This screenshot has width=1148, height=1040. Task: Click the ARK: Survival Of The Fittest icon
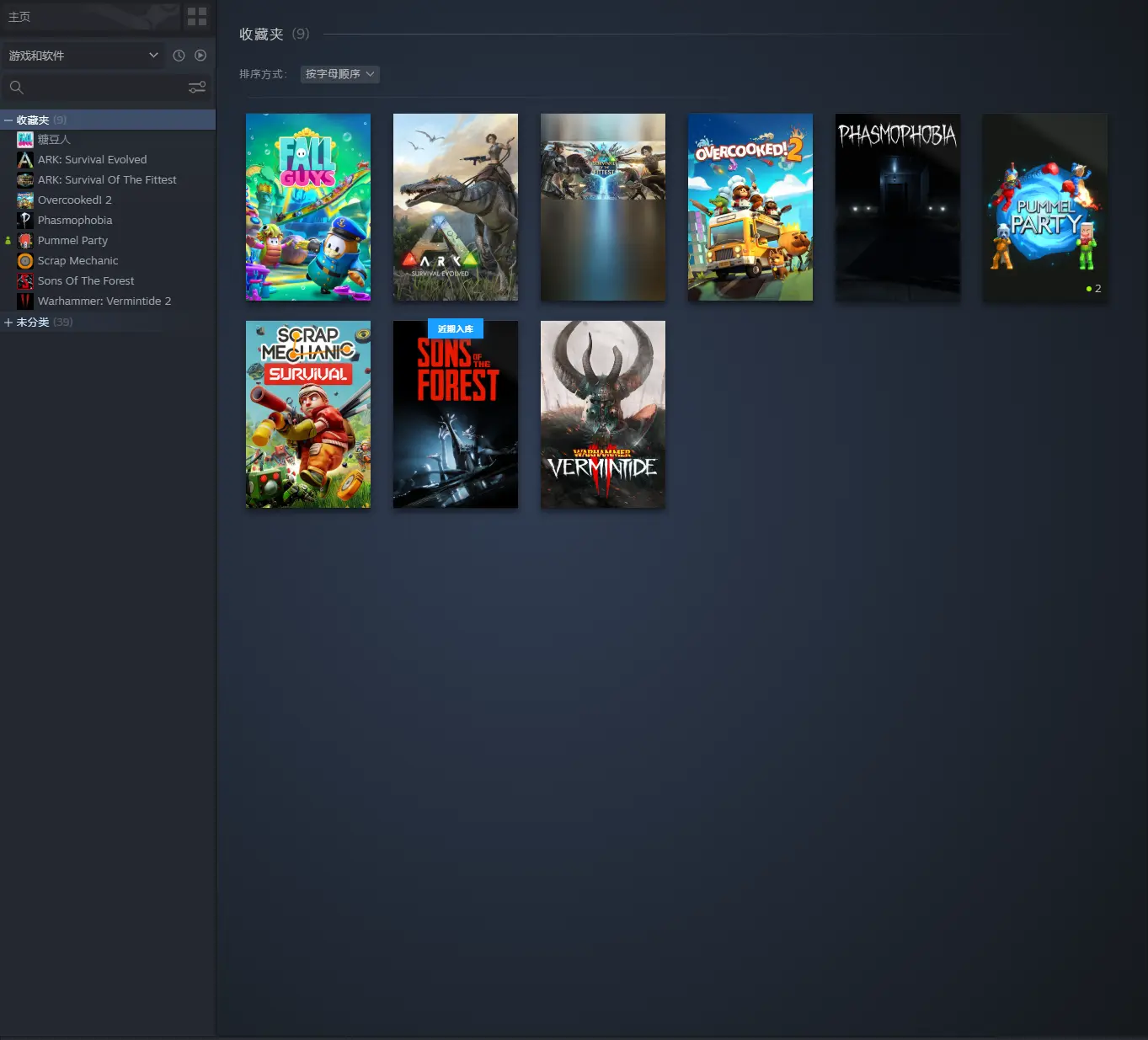point(25,179)
